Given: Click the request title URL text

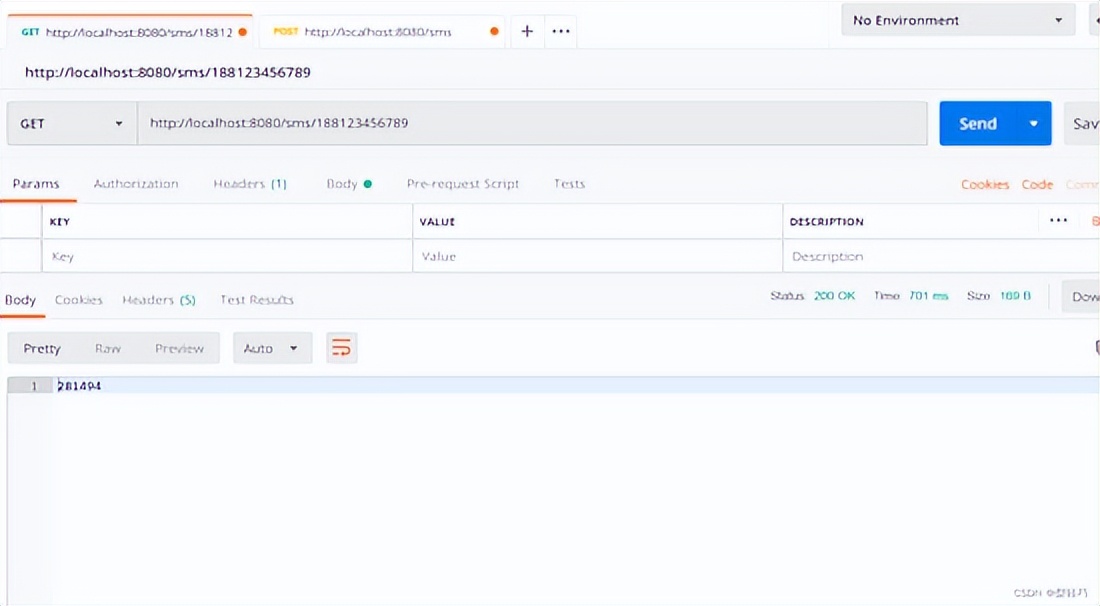Looking at the screenshot, I should 168,72.
